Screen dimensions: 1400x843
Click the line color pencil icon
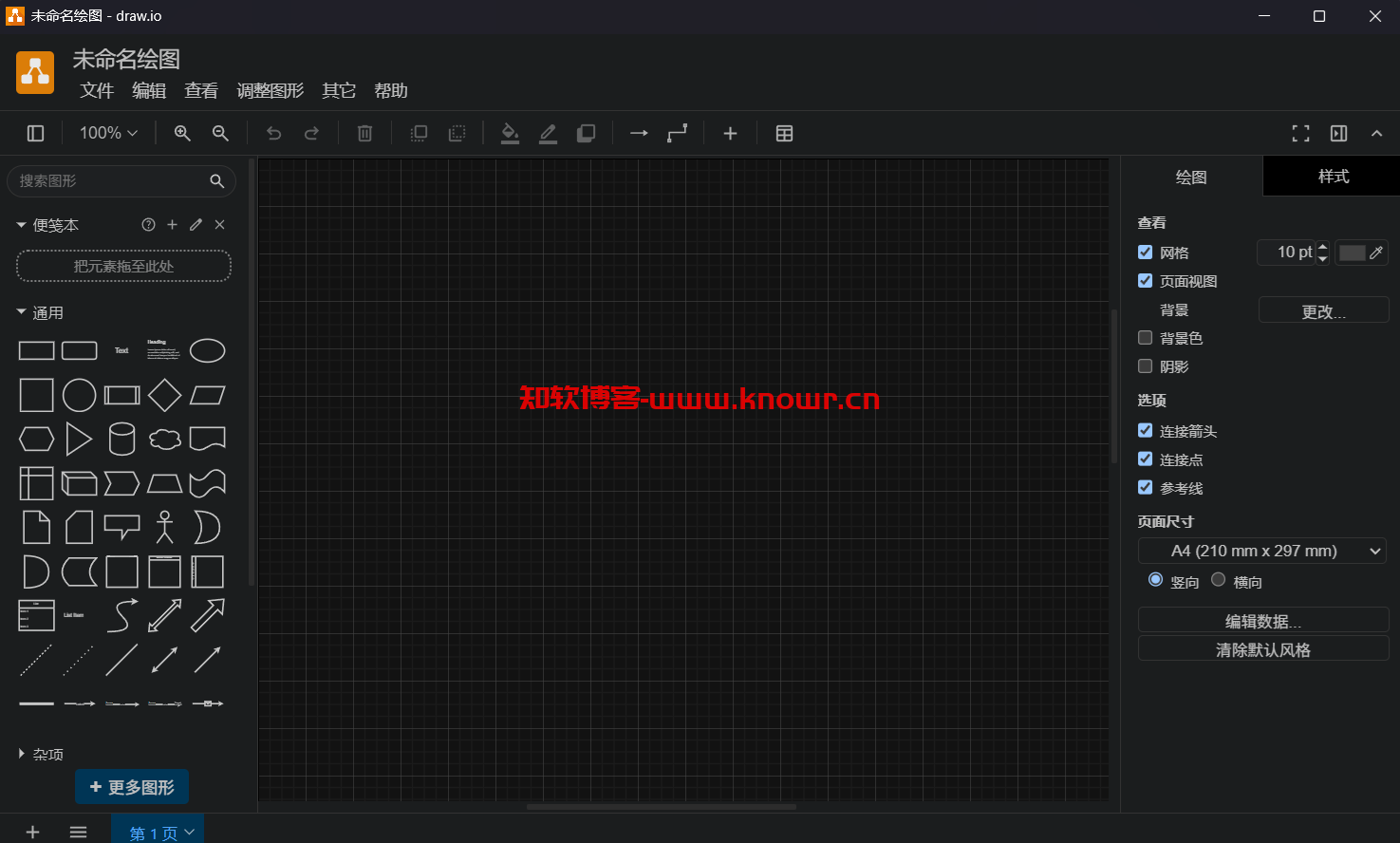click(548, 134)
